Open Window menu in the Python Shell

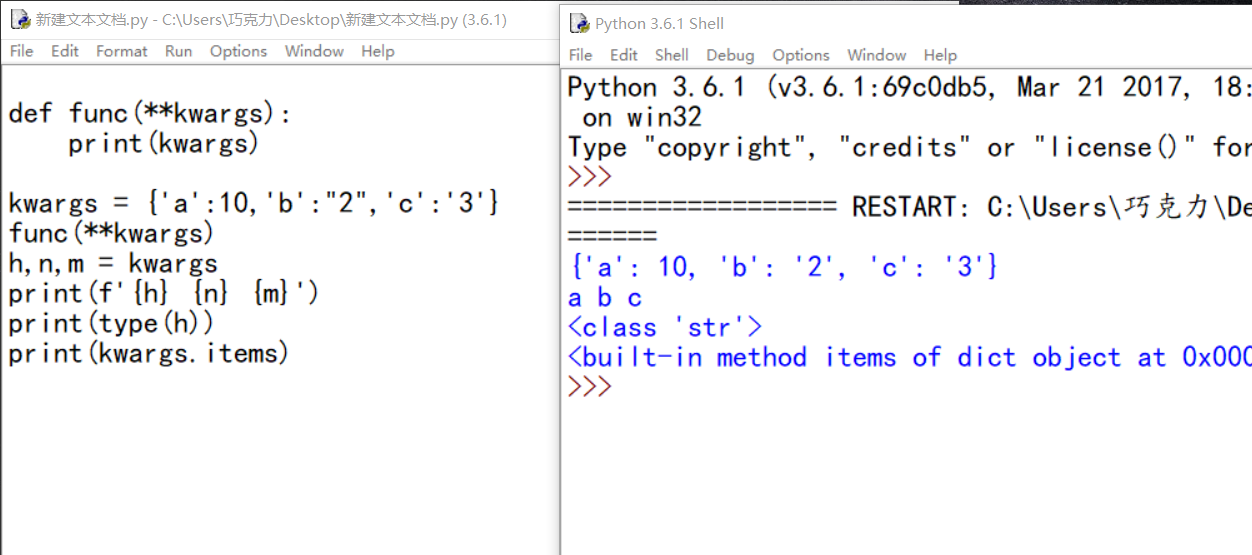(877, 55)
